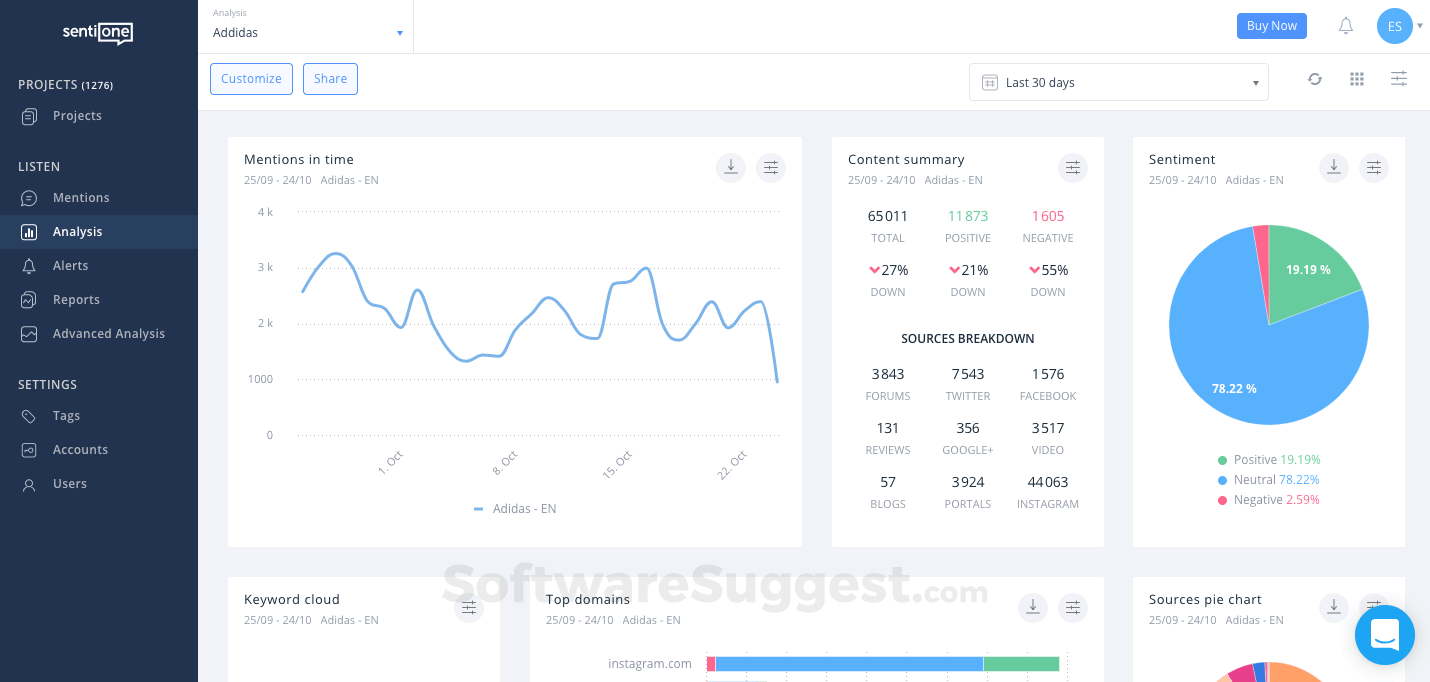Download the Sentiment pie chart
This screenshot has height=682, width=1430.
click(1334, 168)
